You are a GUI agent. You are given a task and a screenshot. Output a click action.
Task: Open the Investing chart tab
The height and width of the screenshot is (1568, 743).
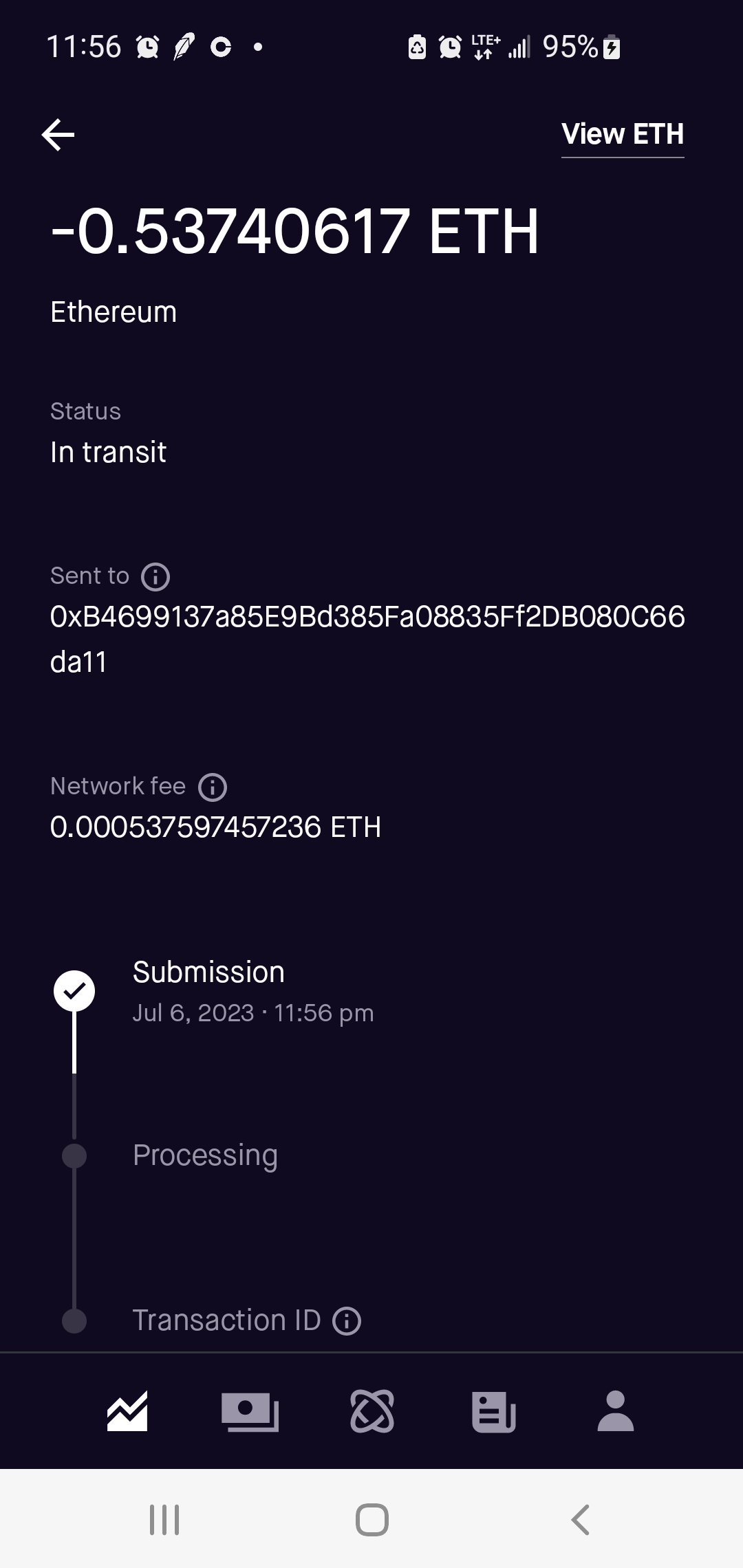[127, 1411]
